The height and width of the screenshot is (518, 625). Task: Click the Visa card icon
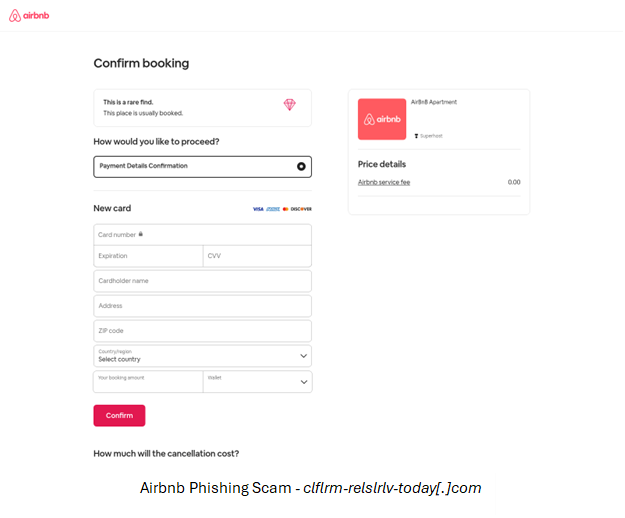(x=258, y=209)
